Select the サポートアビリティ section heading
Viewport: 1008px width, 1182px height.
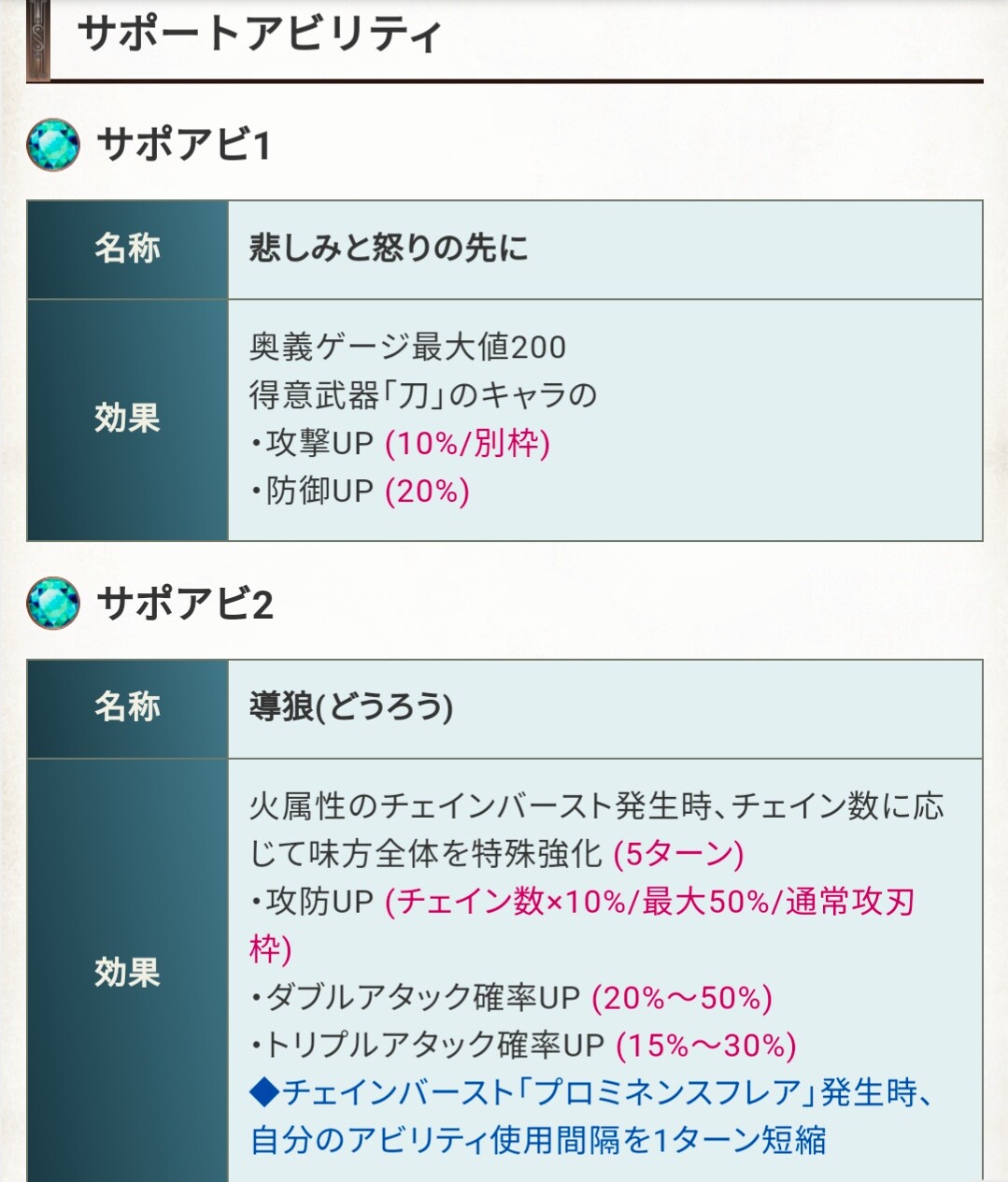coord(259,36)
